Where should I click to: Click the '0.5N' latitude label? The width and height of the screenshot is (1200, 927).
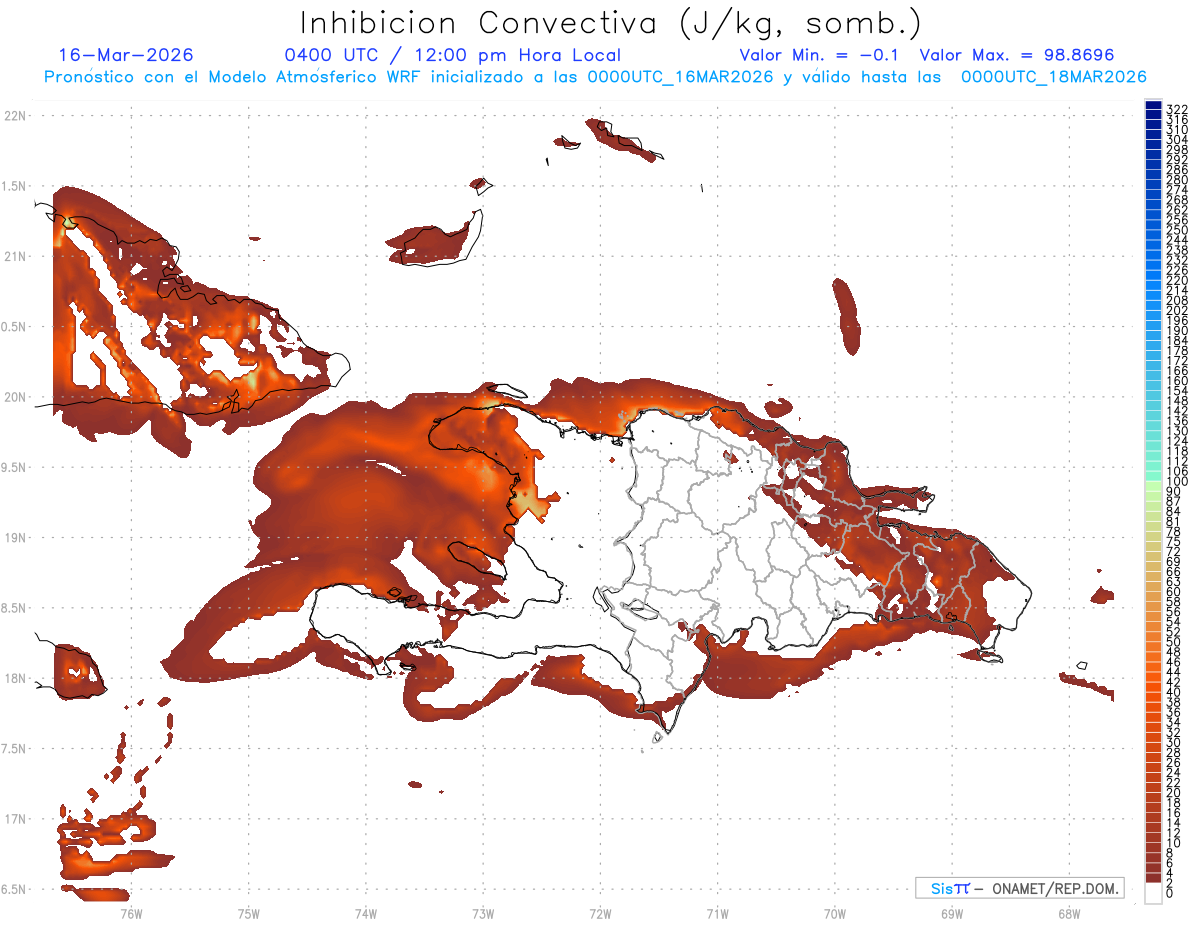click(13, 327)
